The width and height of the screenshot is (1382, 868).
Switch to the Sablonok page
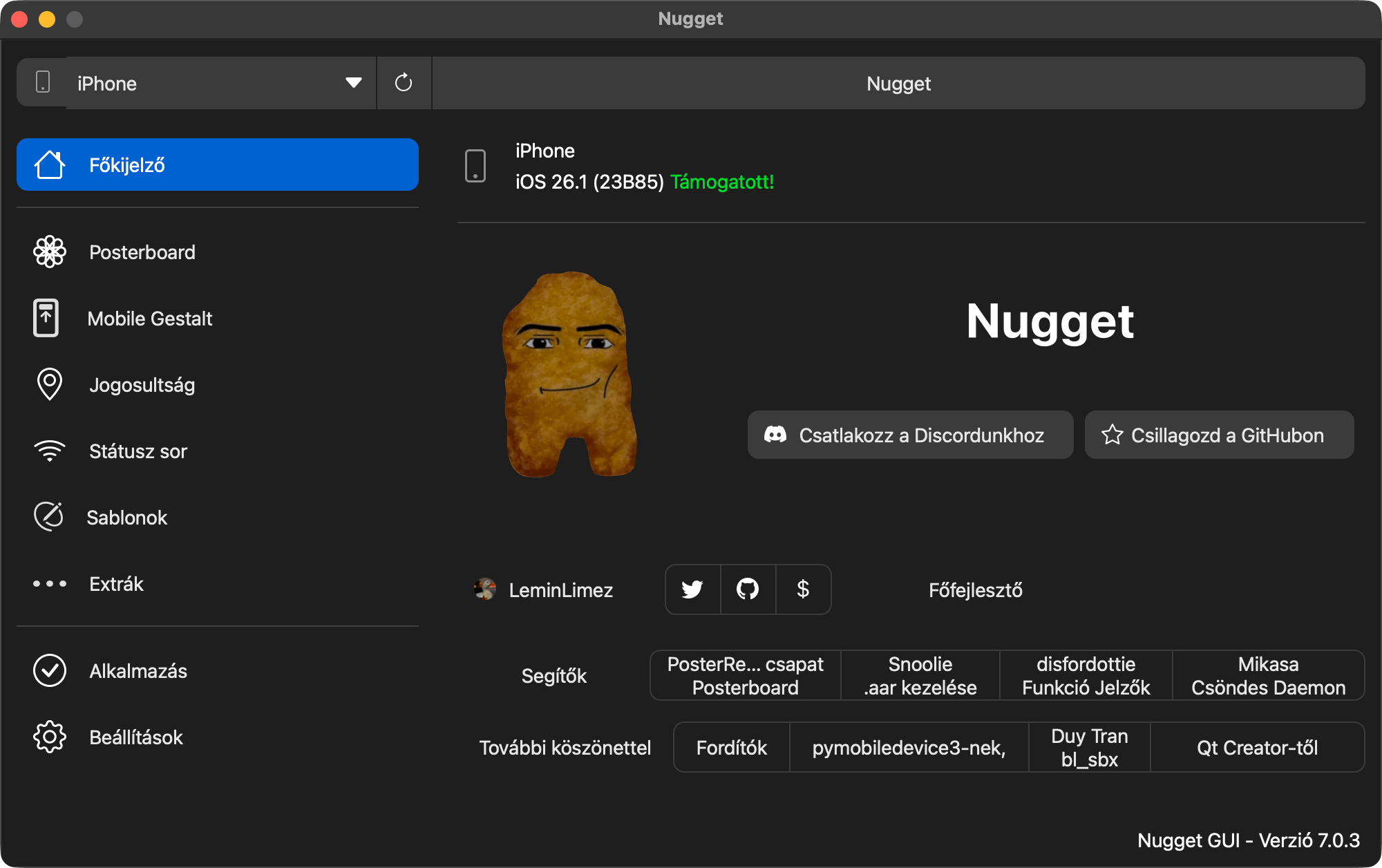(x=127, y=518)
